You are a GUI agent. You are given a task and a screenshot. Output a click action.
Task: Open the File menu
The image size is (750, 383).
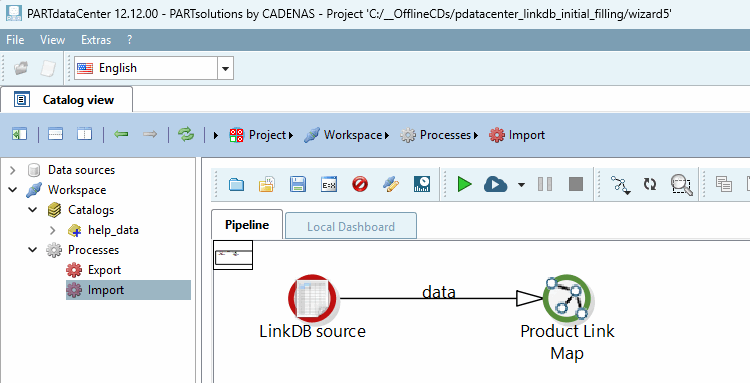[15, 40]
